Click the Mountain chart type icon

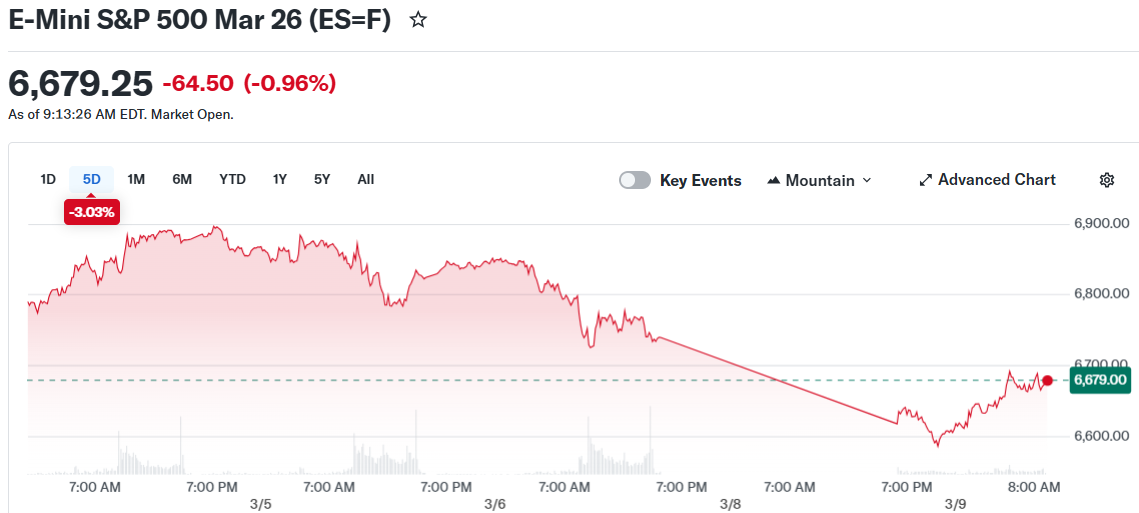(773, 181)
